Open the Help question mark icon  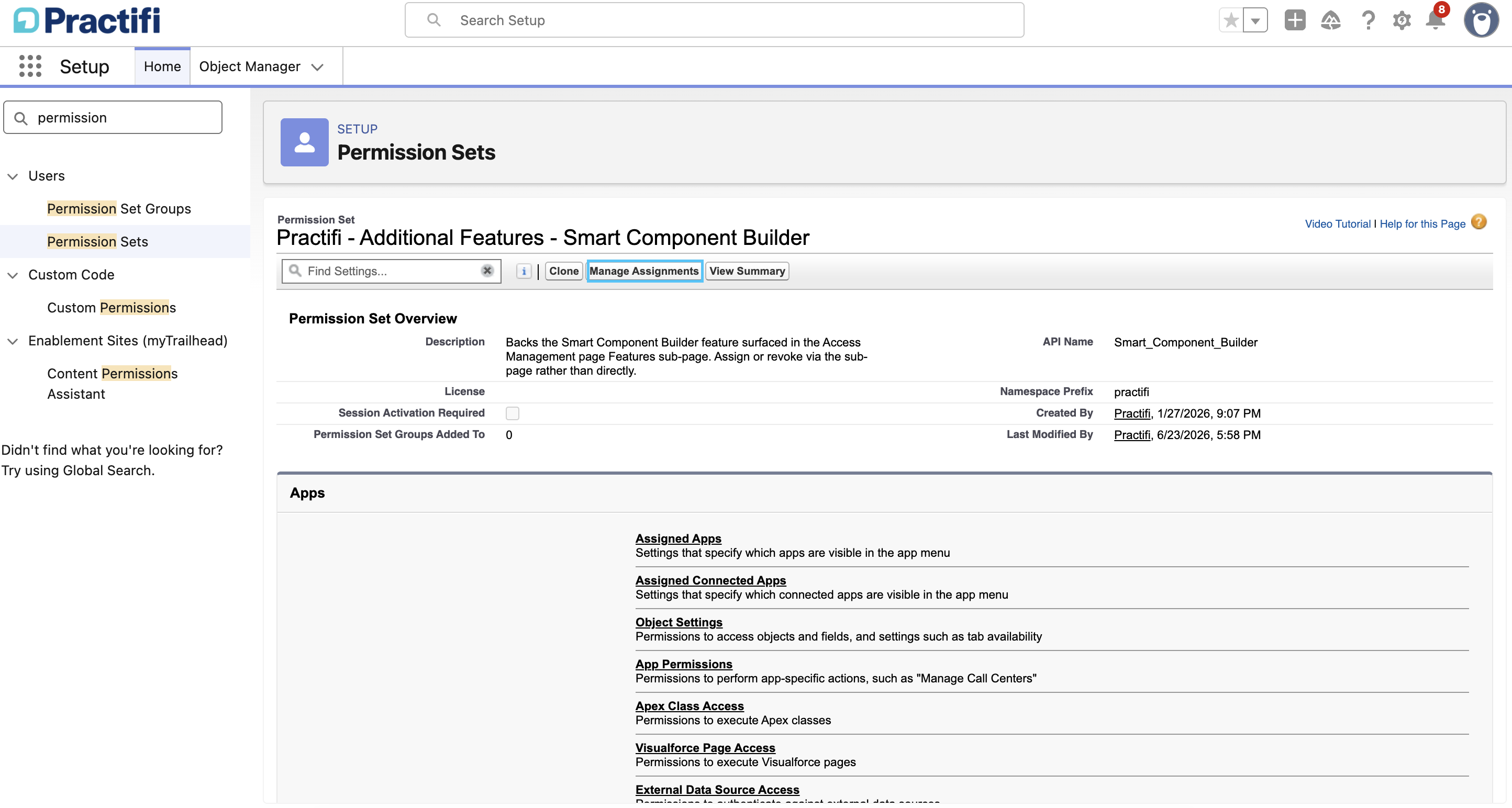(x=1368, y=20)
